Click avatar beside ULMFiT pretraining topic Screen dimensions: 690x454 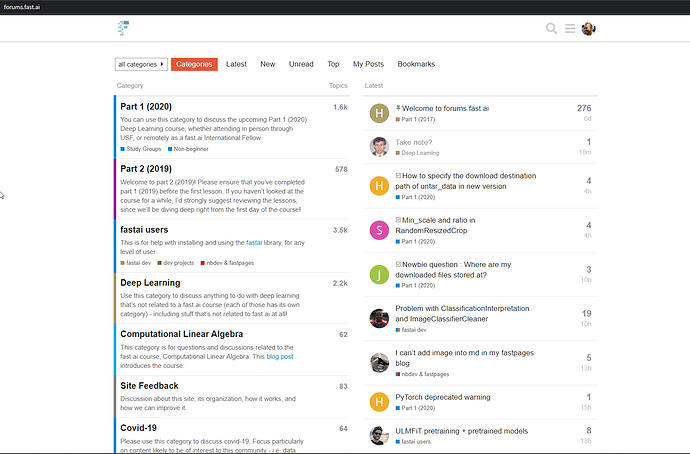coord(379,436)
